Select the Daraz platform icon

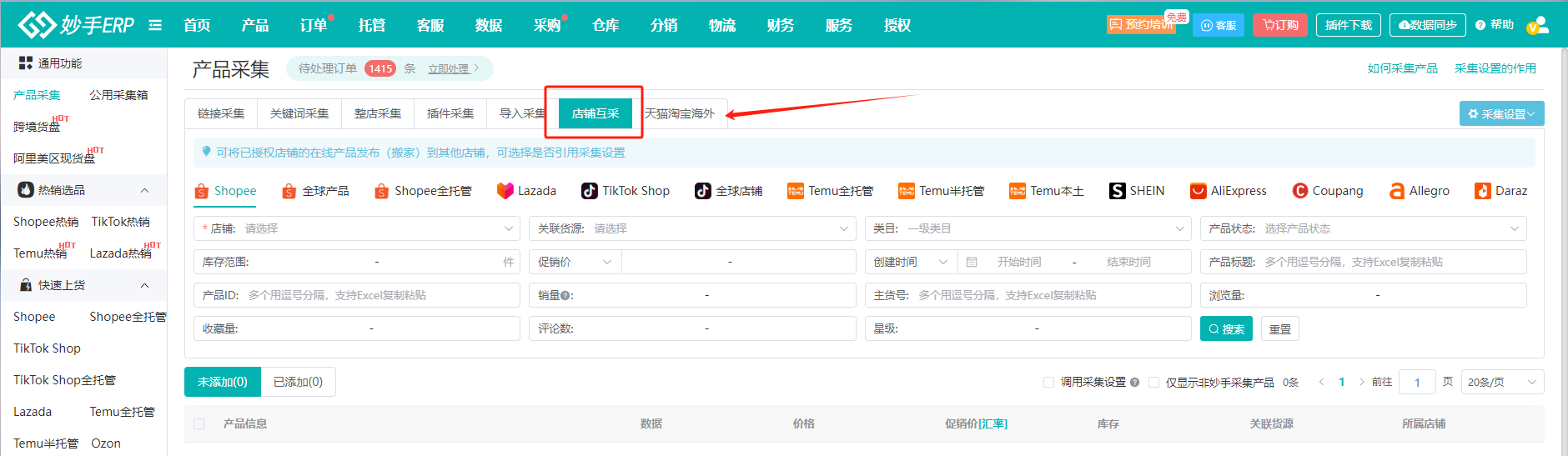click(x=1482, y=191)
